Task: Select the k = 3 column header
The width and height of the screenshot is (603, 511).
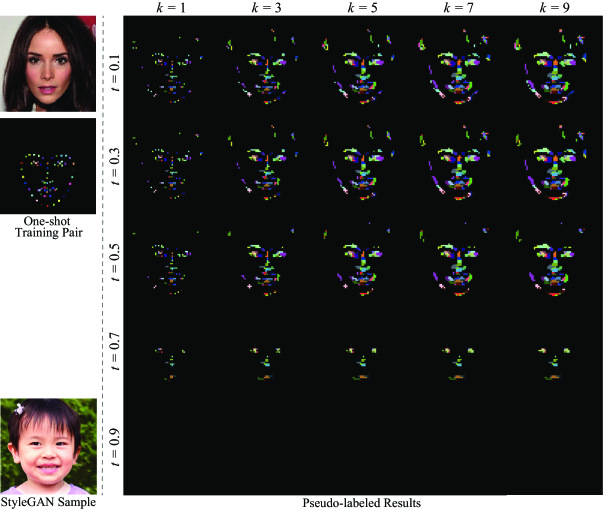Action: tap(267, 8)
